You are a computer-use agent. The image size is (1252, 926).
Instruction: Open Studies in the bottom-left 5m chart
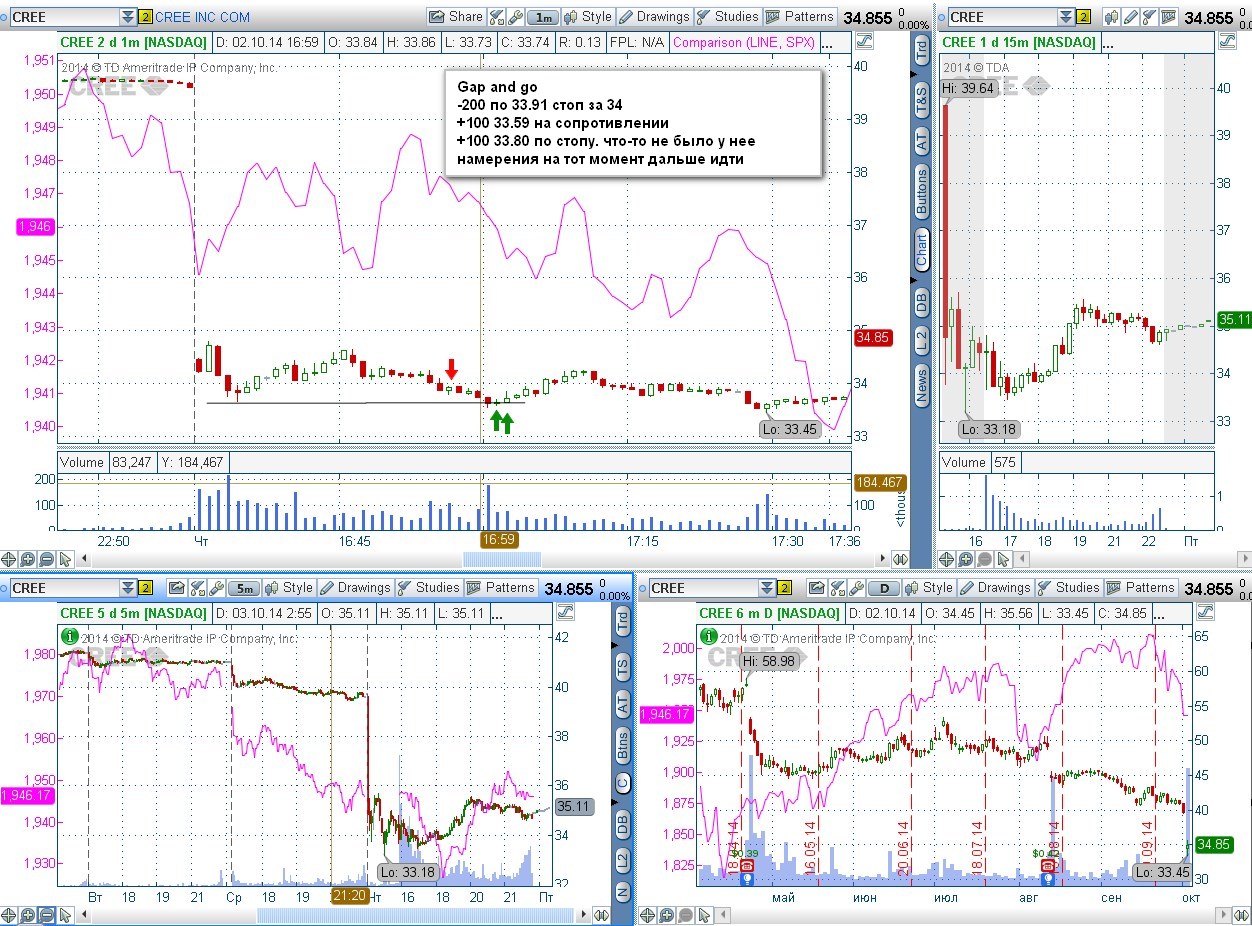[x=428, y=588]
